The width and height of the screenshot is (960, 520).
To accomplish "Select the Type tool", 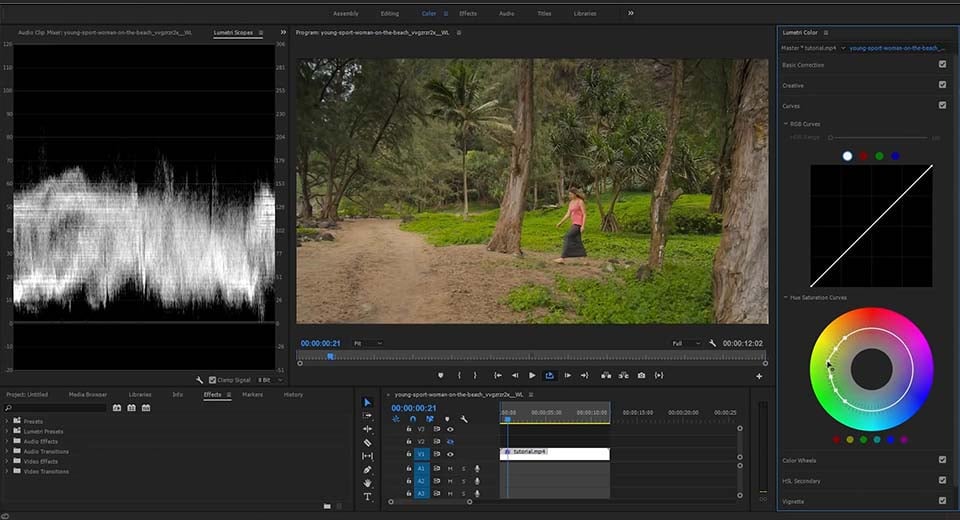I will point(367,497).
